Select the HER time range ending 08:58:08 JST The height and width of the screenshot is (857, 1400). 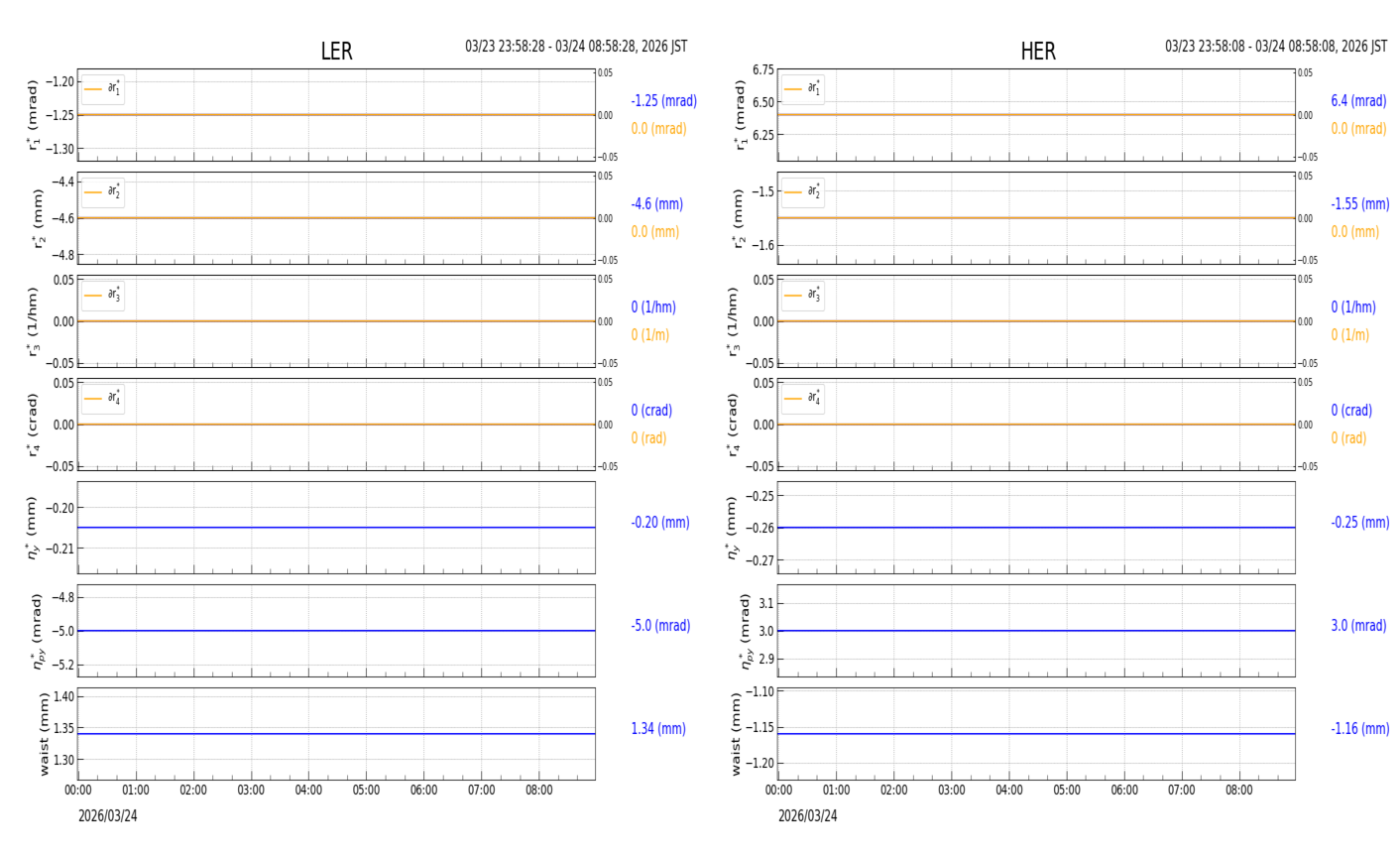[x=1276, y=47]
